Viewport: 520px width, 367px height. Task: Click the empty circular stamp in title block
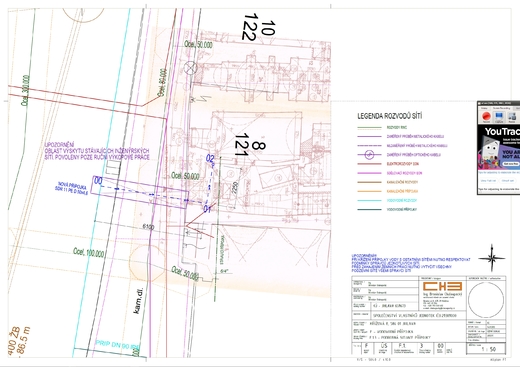tap(486, 300)
